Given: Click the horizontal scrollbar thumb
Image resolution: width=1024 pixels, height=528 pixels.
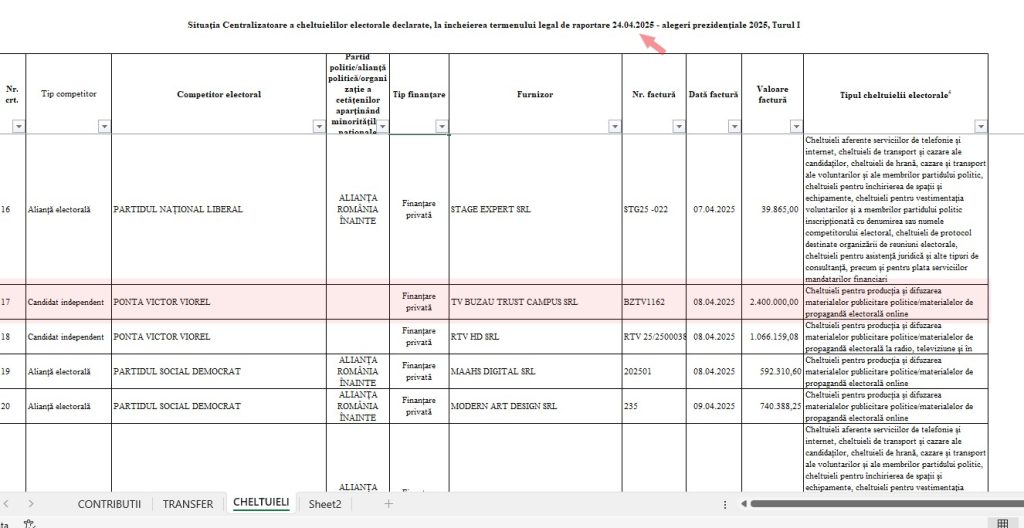Looking at the screenshot, I should [x=887, y=504].
